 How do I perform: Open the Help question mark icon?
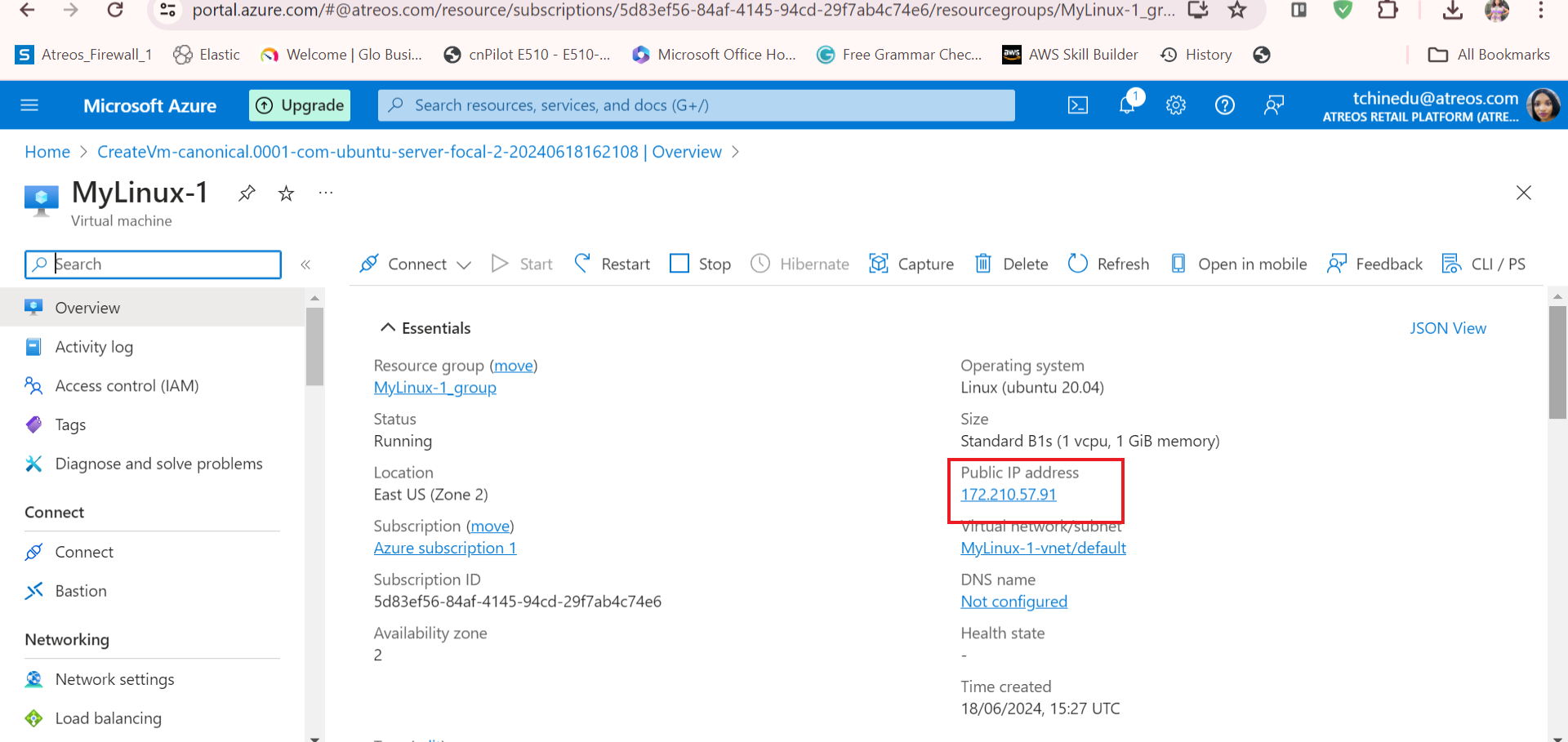click(x=1225, y=105)
